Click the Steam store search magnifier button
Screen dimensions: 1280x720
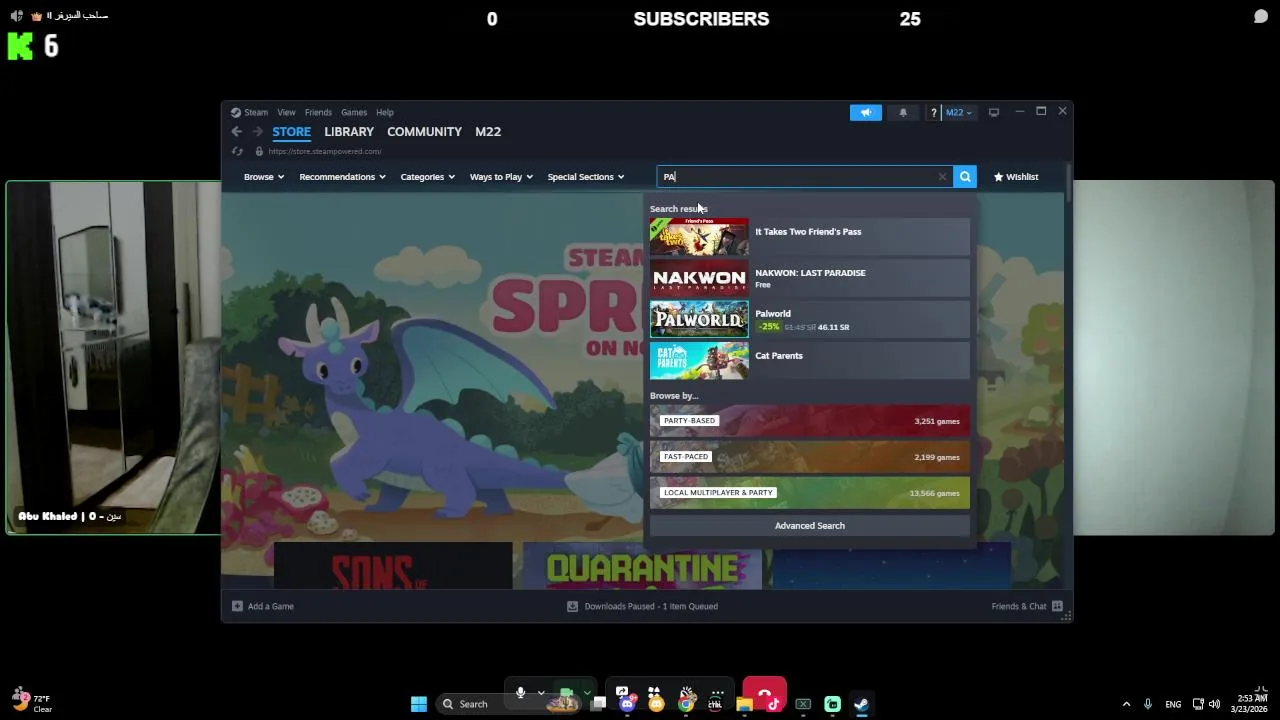coord(965,177)
